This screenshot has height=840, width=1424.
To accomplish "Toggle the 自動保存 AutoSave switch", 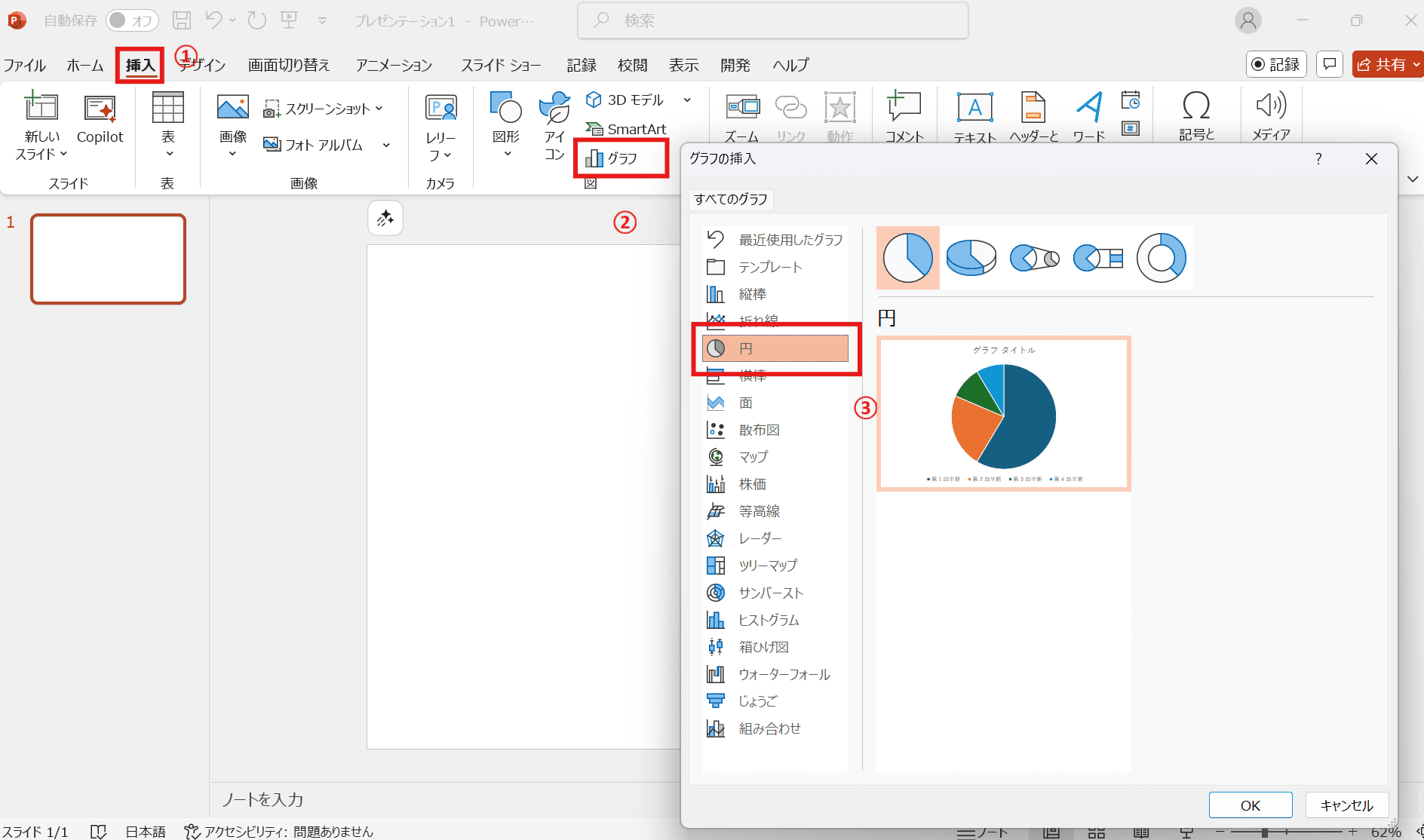I will [x=132, y=20].
